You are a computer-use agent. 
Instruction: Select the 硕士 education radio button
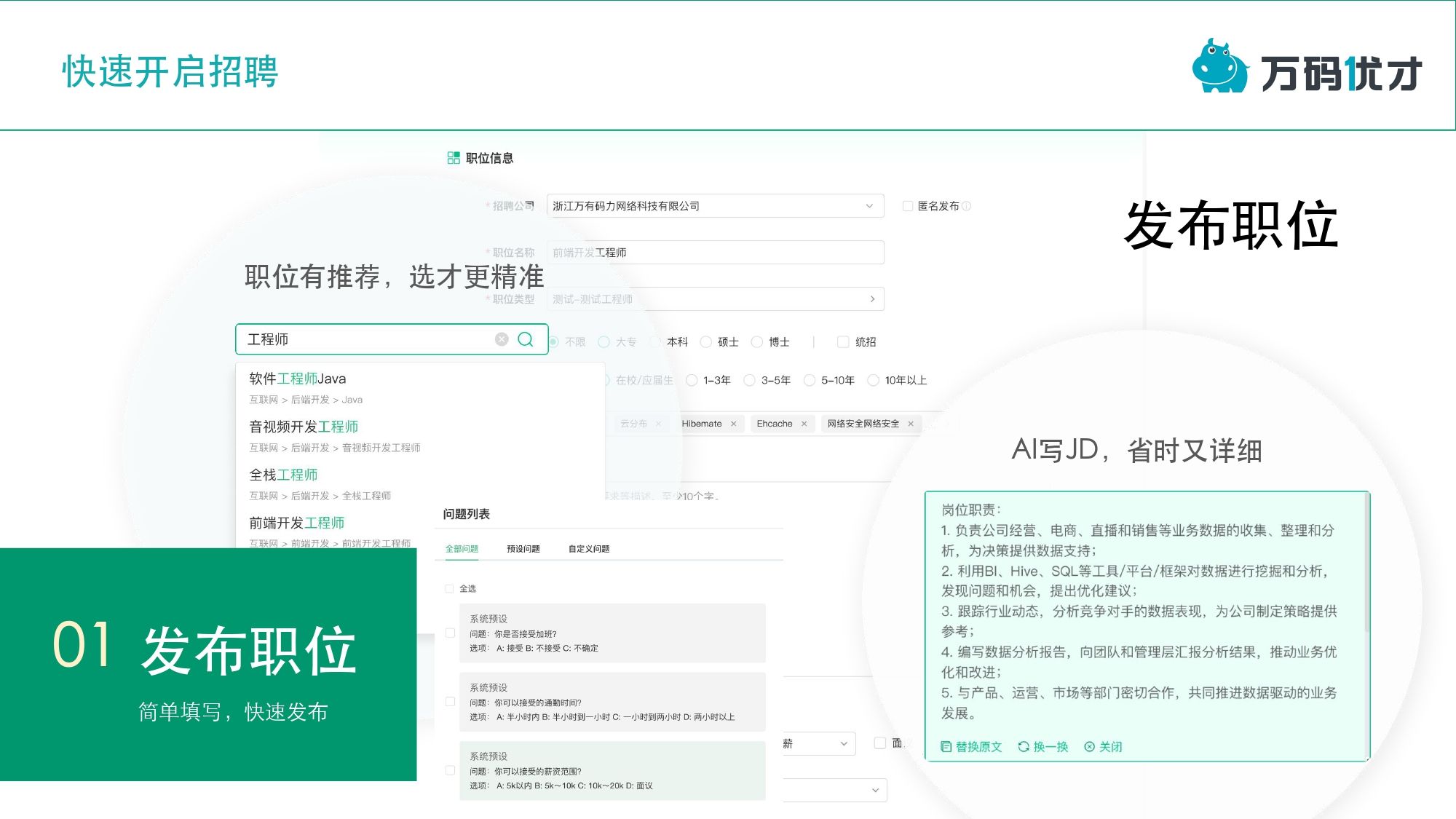[x=705, y=341]
